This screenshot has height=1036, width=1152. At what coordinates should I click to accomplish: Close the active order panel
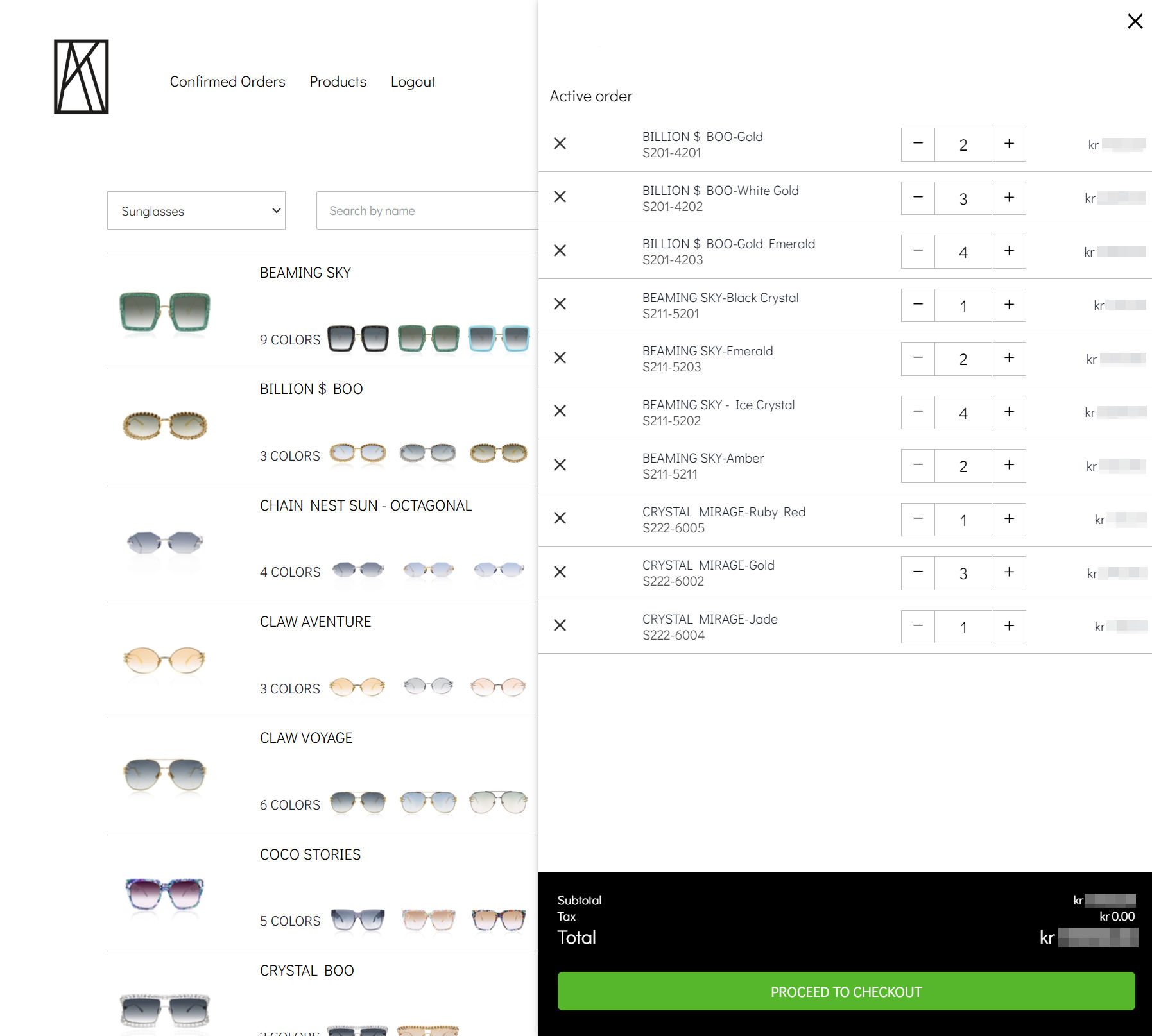pyautogui.click(x=1135, y=21)
